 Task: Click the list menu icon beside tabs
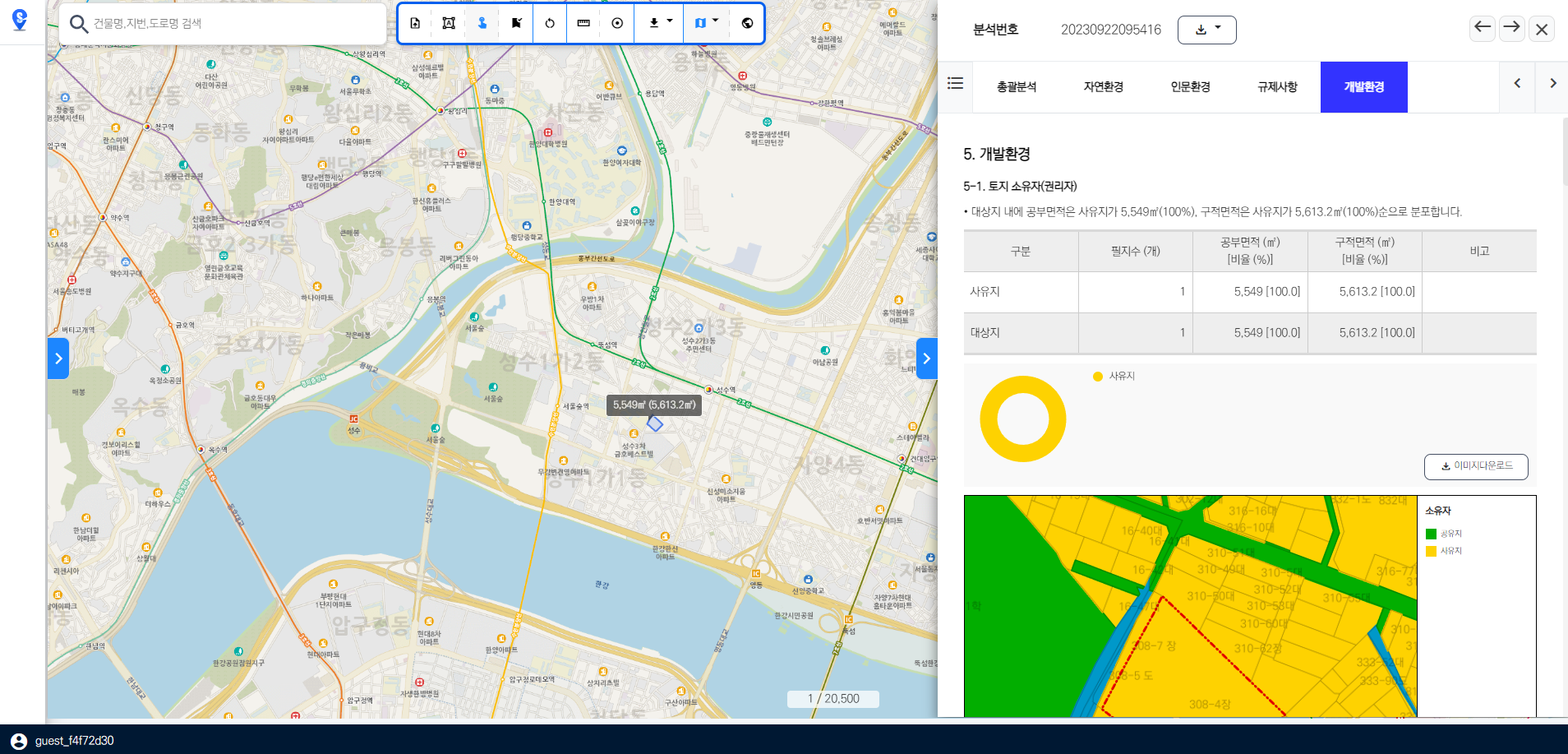tap(955, 84)
